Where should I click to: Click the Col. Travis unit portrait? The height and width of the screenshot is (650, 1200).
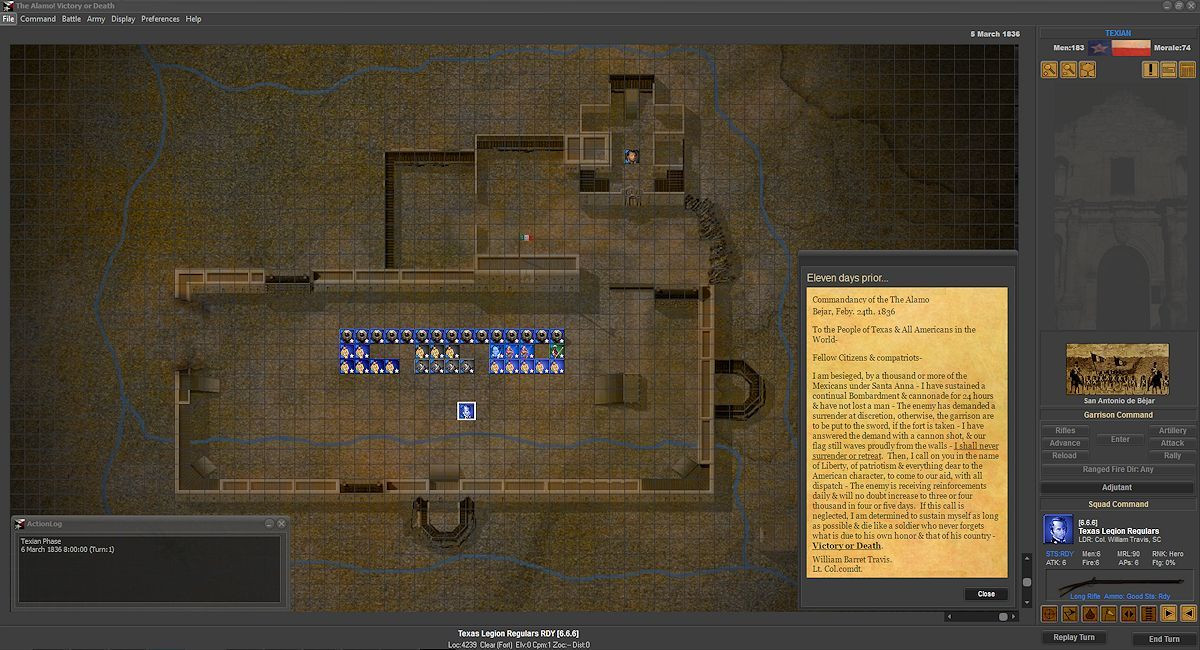pyautogui.click(x=1058, y=529)
